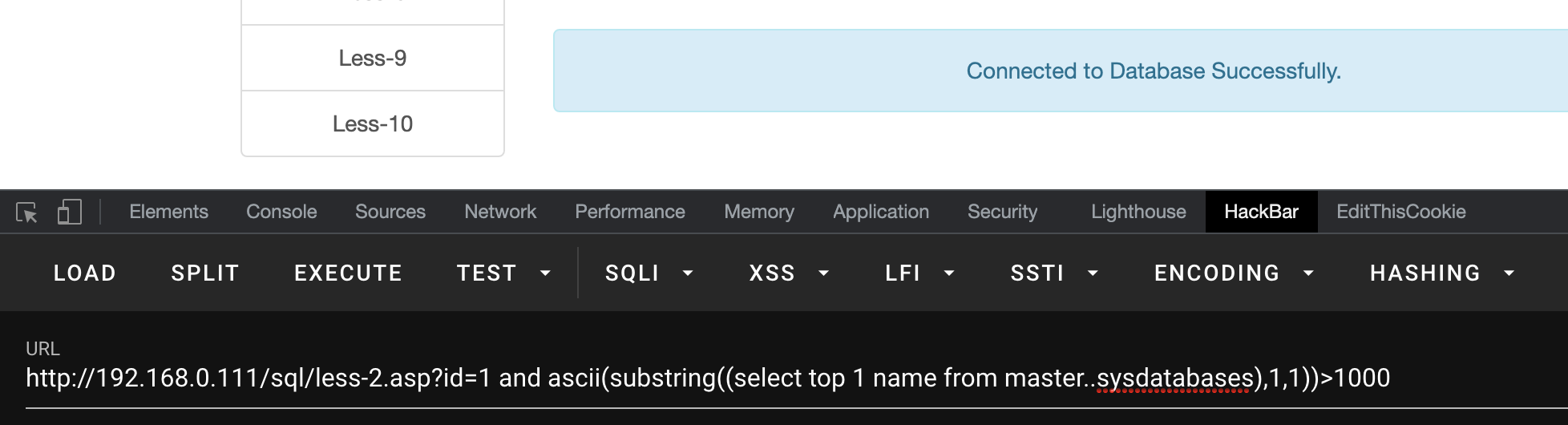The width and height of the screenshot is (1568, 425).
Task: Select the Lighthouse tab
Action: pos(1138,212)
